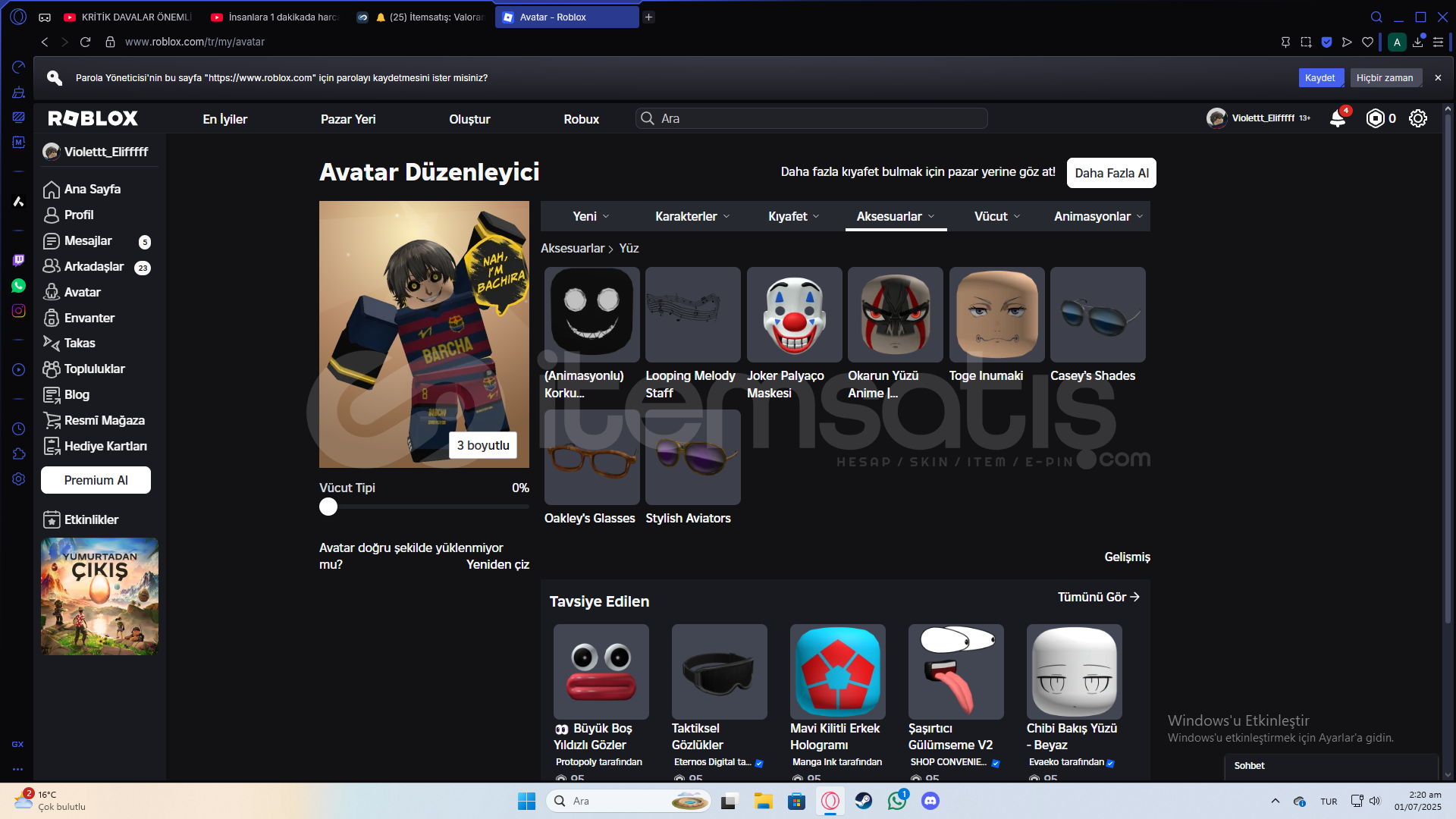
Task: Open Profil in the sidebar
Action: coord(69,215)
